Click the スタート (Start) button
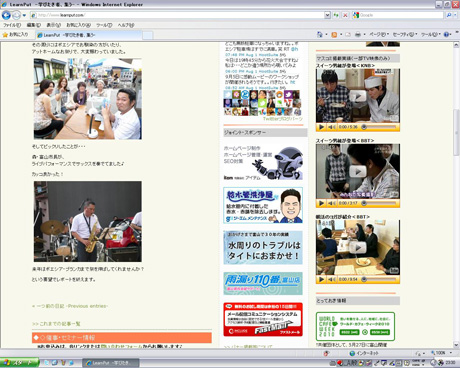 click(19, 363)
